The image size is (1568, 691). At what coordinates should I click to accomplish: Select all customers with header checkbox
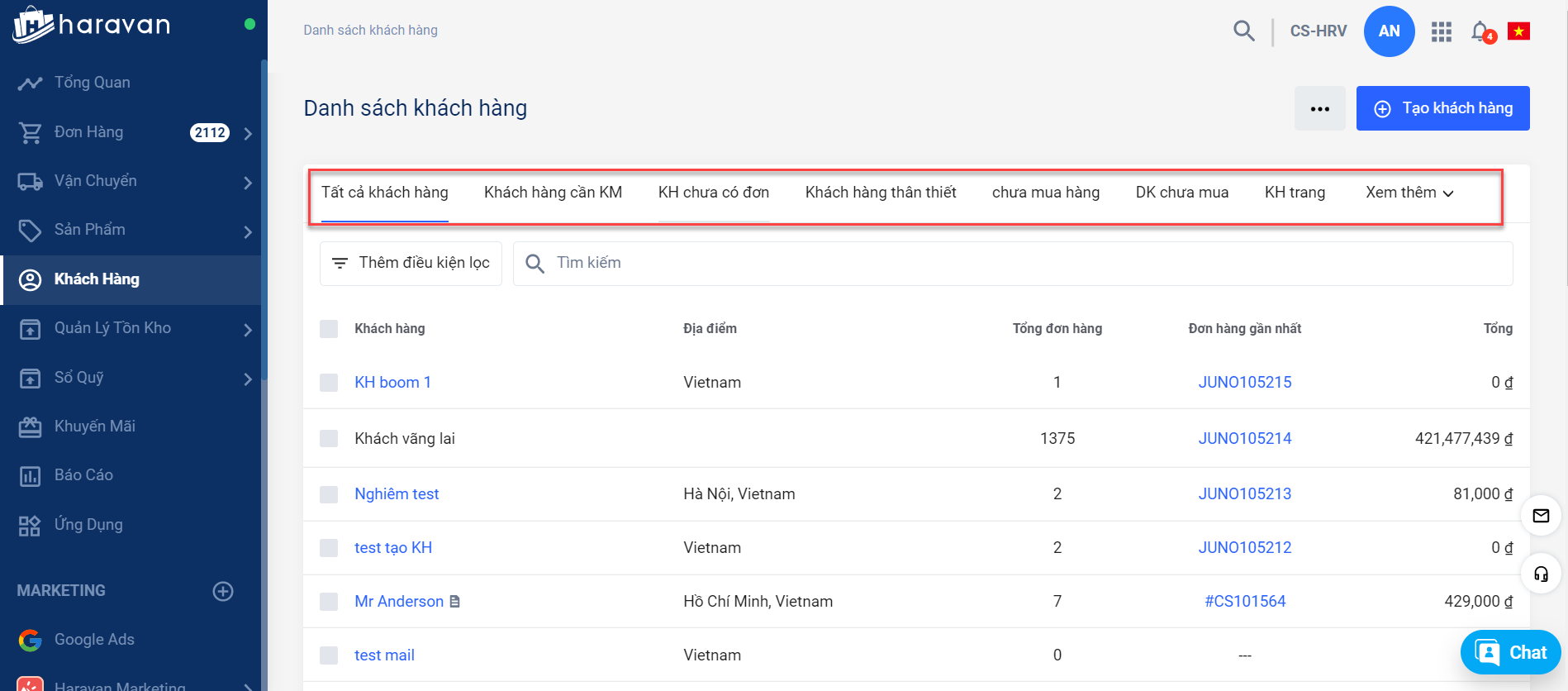click(x=329, y=329)
